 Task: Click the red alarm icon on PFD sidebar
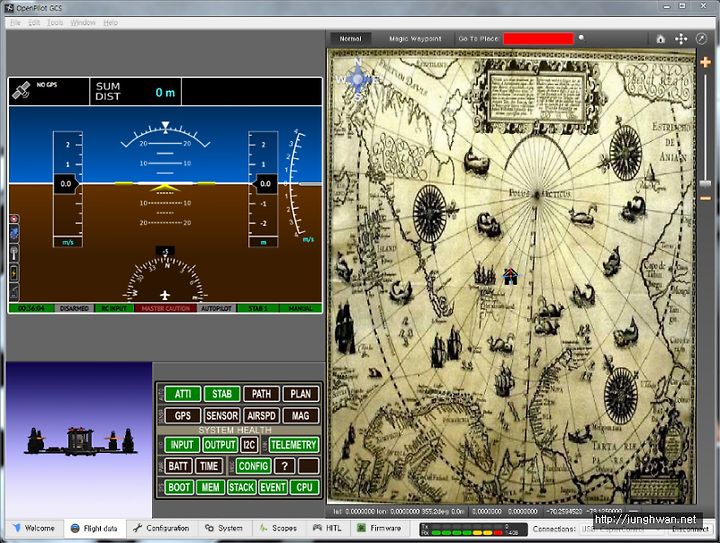pos(14,219)
